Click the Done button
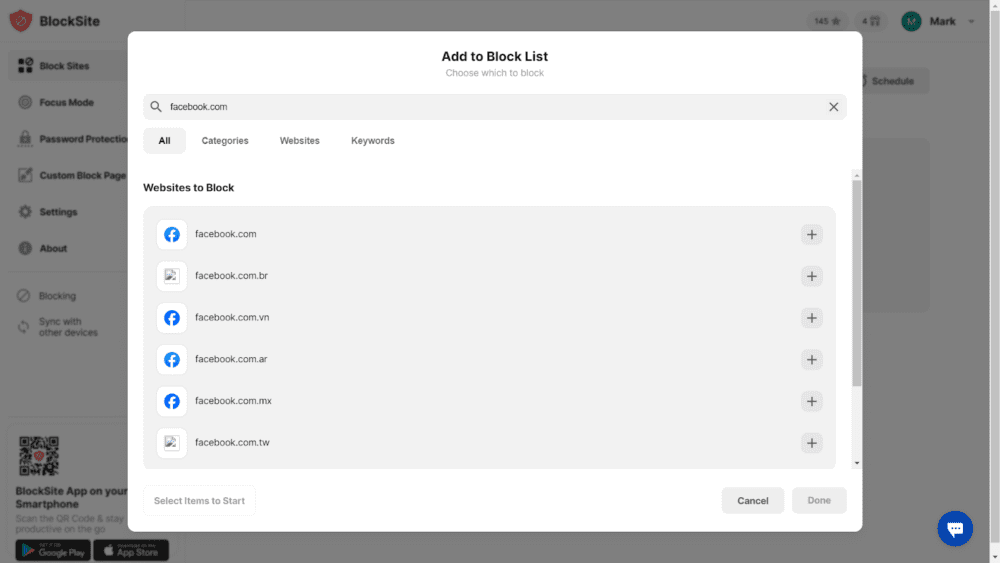 click(x=818, y=501)
